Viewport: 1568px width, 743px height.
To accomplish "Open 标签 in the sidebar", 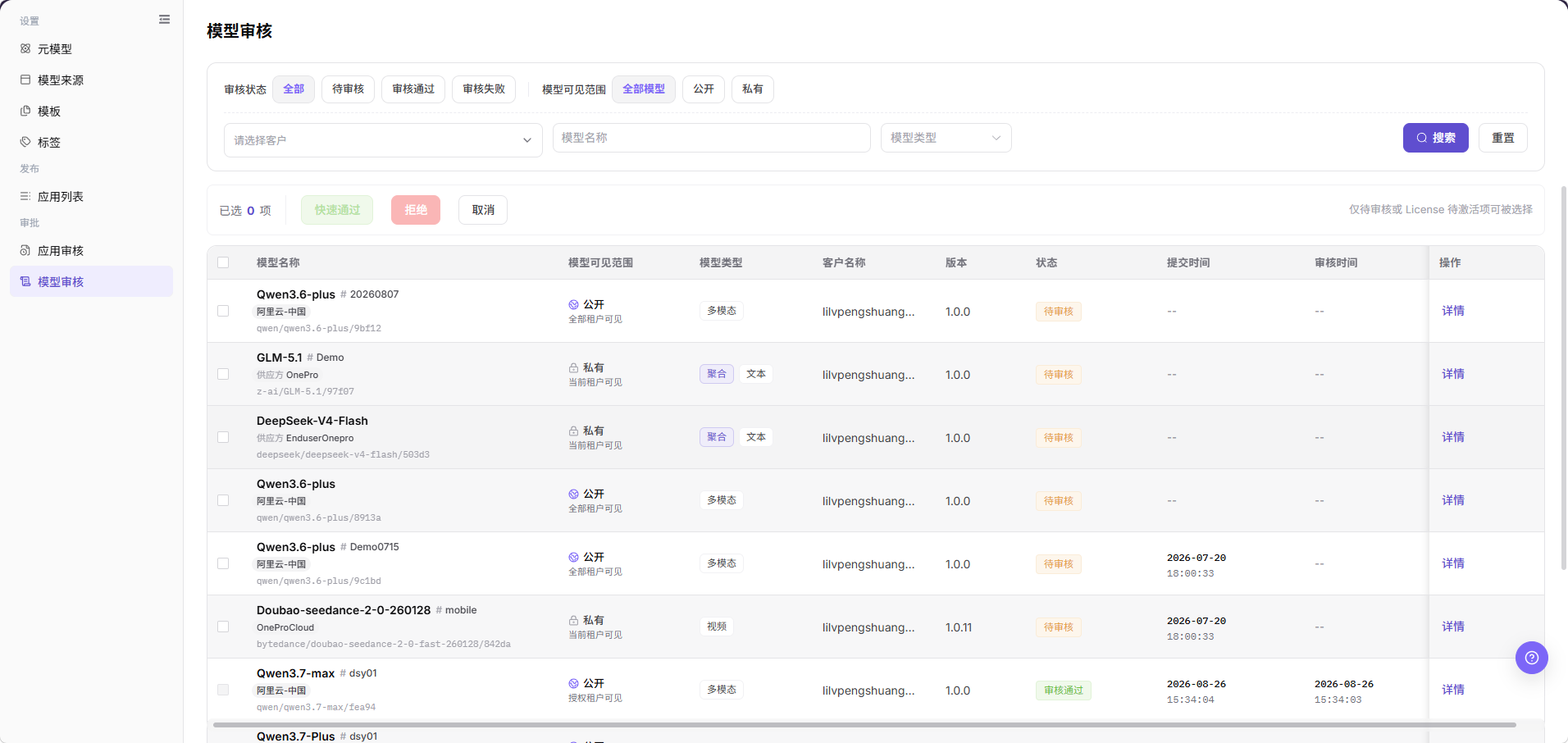I will click(91, 142).
